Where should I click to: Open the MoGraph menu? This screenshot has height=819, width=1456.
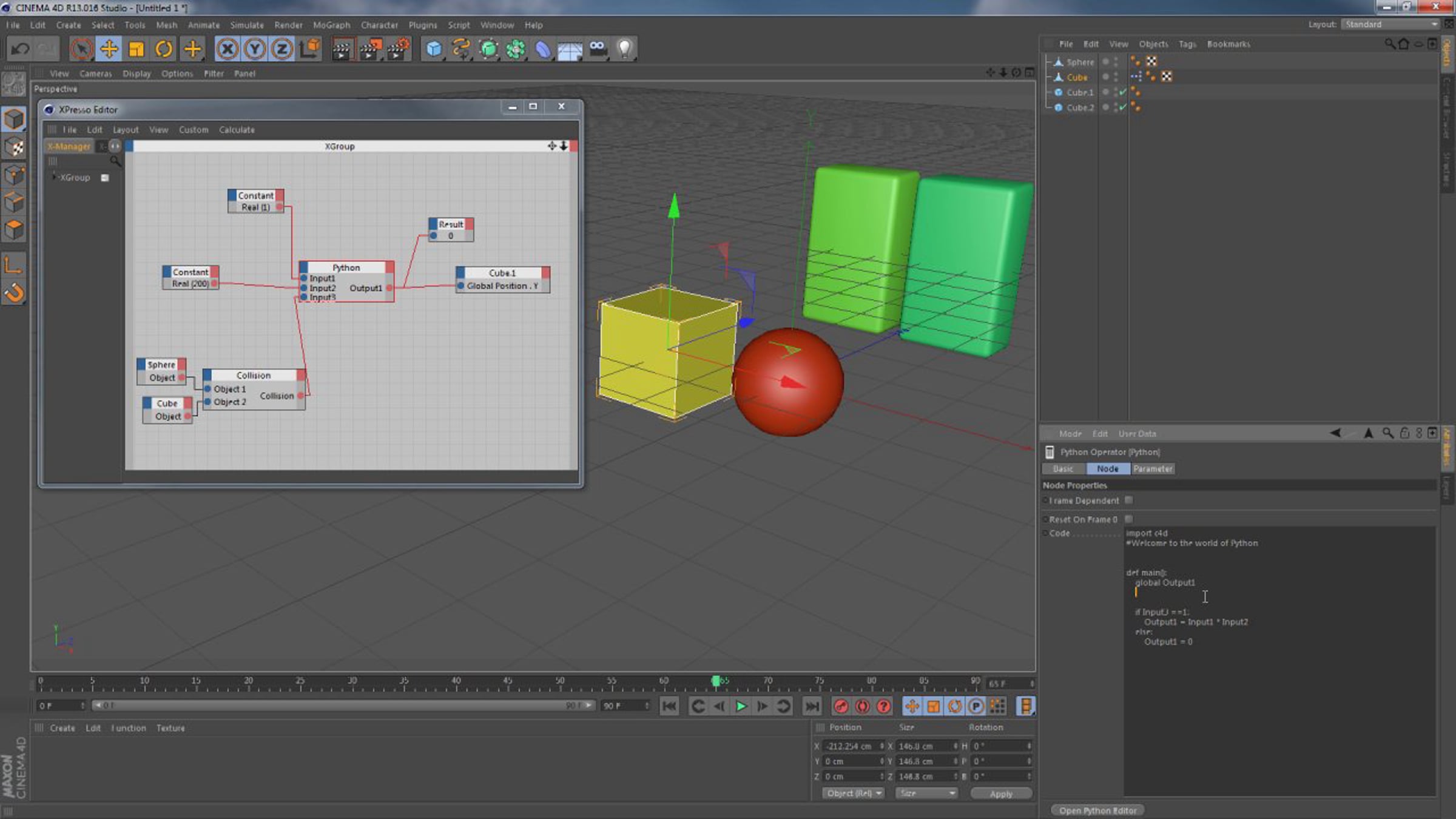(331, 25)
